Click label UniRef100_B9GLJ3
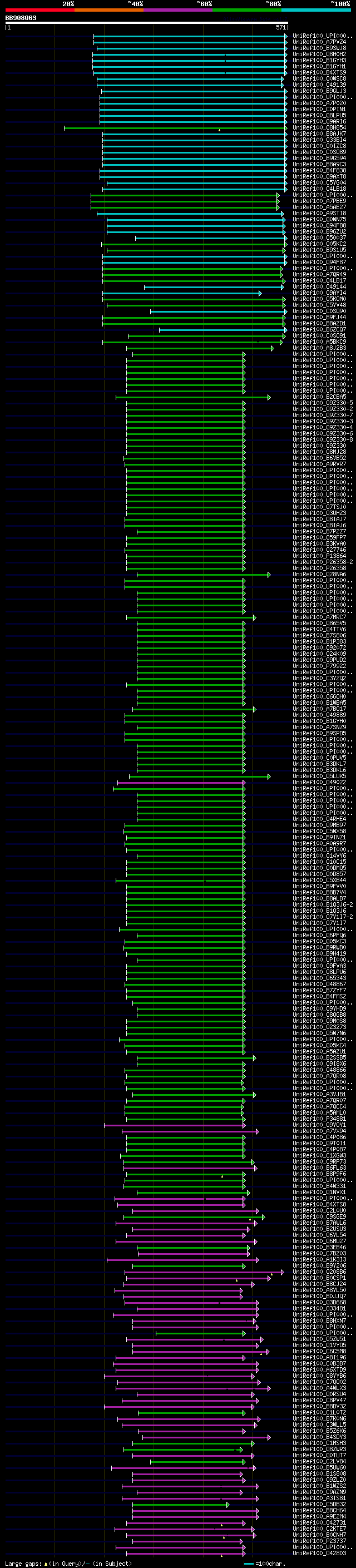Image resolution: width=356 pixels, height=1568 pixels. pyautogui.click(x=319, y=91)
